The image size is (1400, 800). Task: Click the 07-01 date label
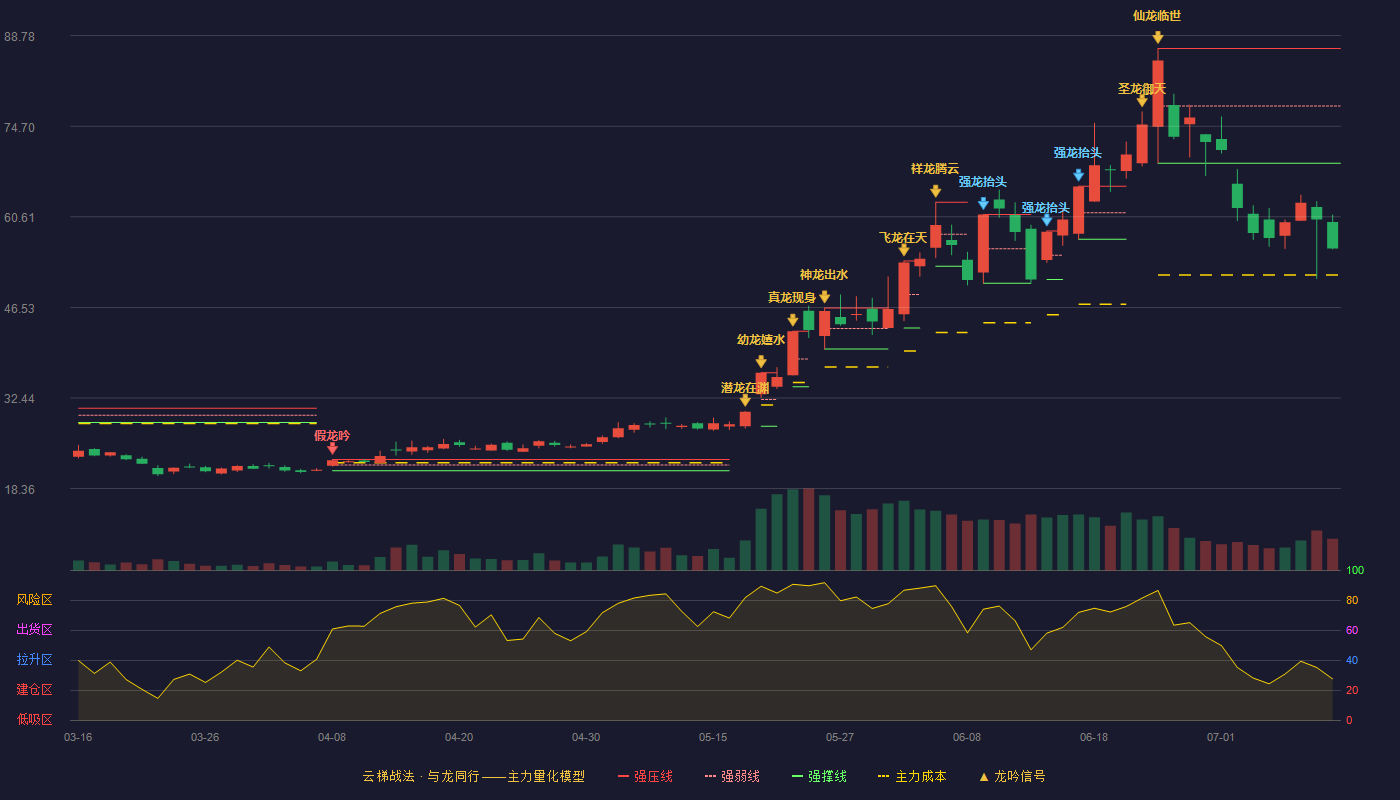1221,737
